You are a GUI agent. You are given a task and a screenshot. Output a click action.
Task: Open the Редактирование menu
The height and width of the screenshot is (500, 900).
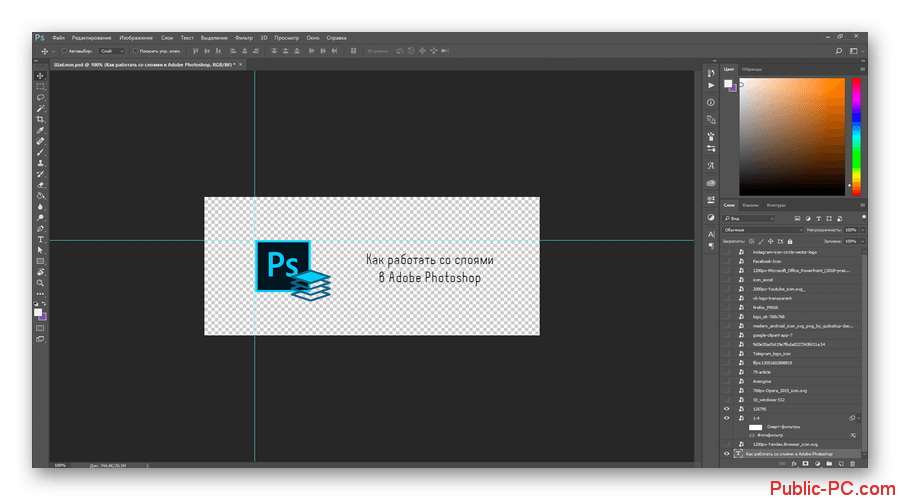coord(91,38)
